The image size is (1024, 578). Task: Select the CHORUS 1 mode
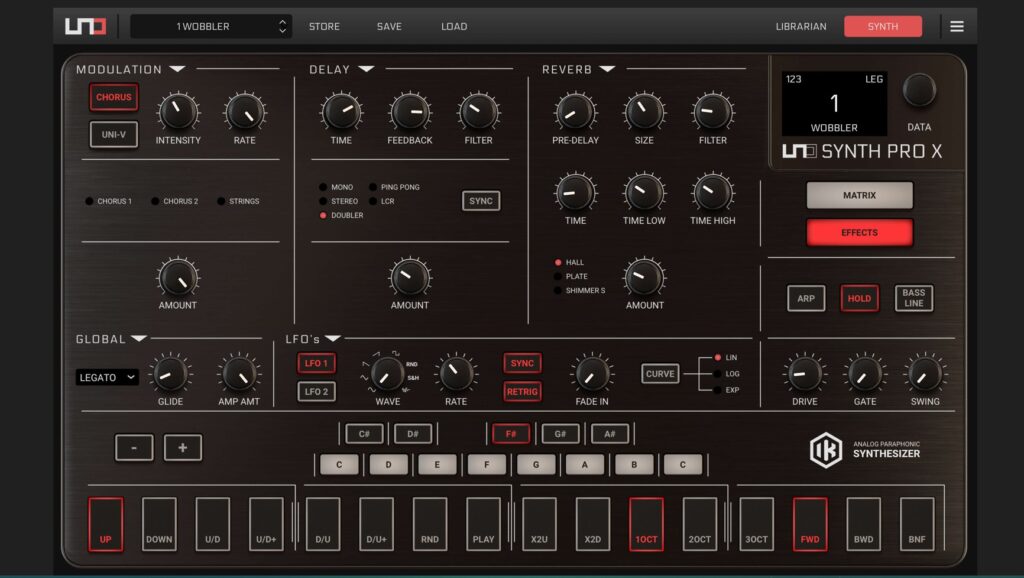[x=109, y=201]
